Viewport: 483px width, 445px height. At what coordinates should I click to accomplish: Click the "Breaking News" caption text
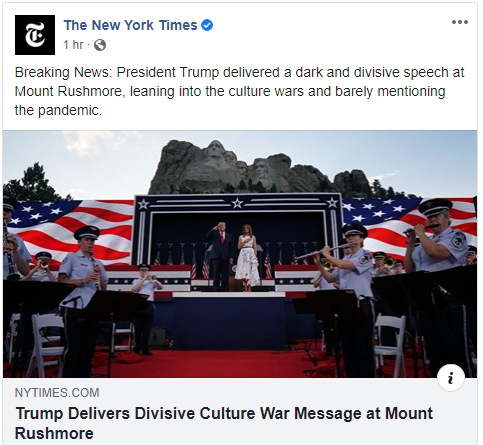(63, 72)
